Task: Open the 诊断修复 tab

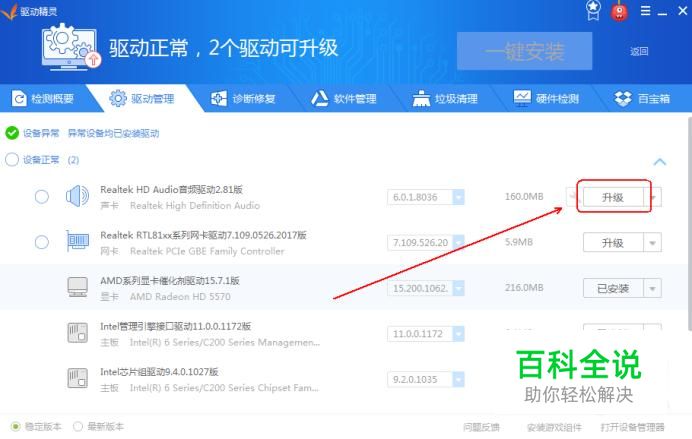Action: click(x=243, y=98)
